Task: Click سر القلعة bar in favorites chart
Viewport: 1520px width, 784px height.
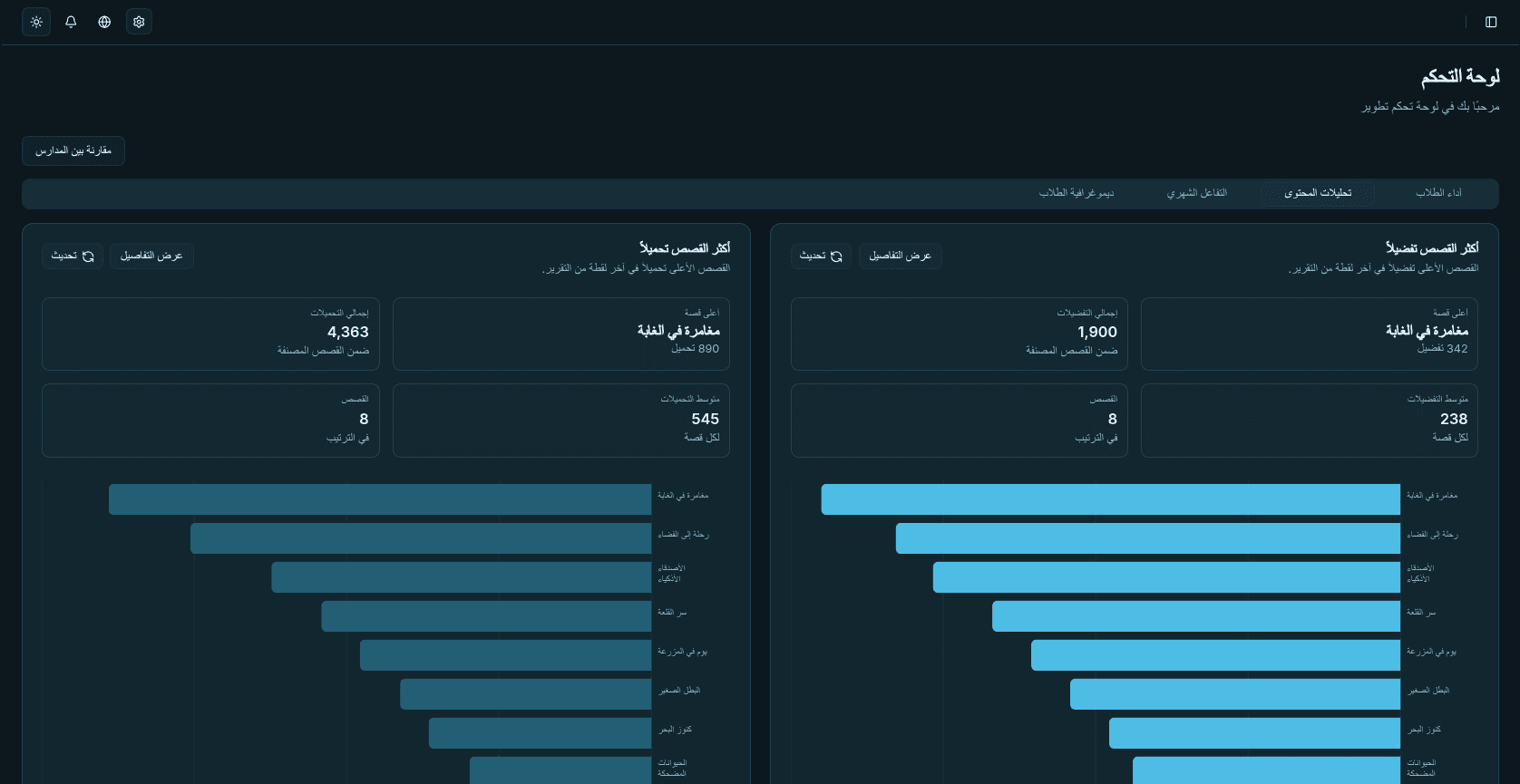Action: click(1196, 616)
